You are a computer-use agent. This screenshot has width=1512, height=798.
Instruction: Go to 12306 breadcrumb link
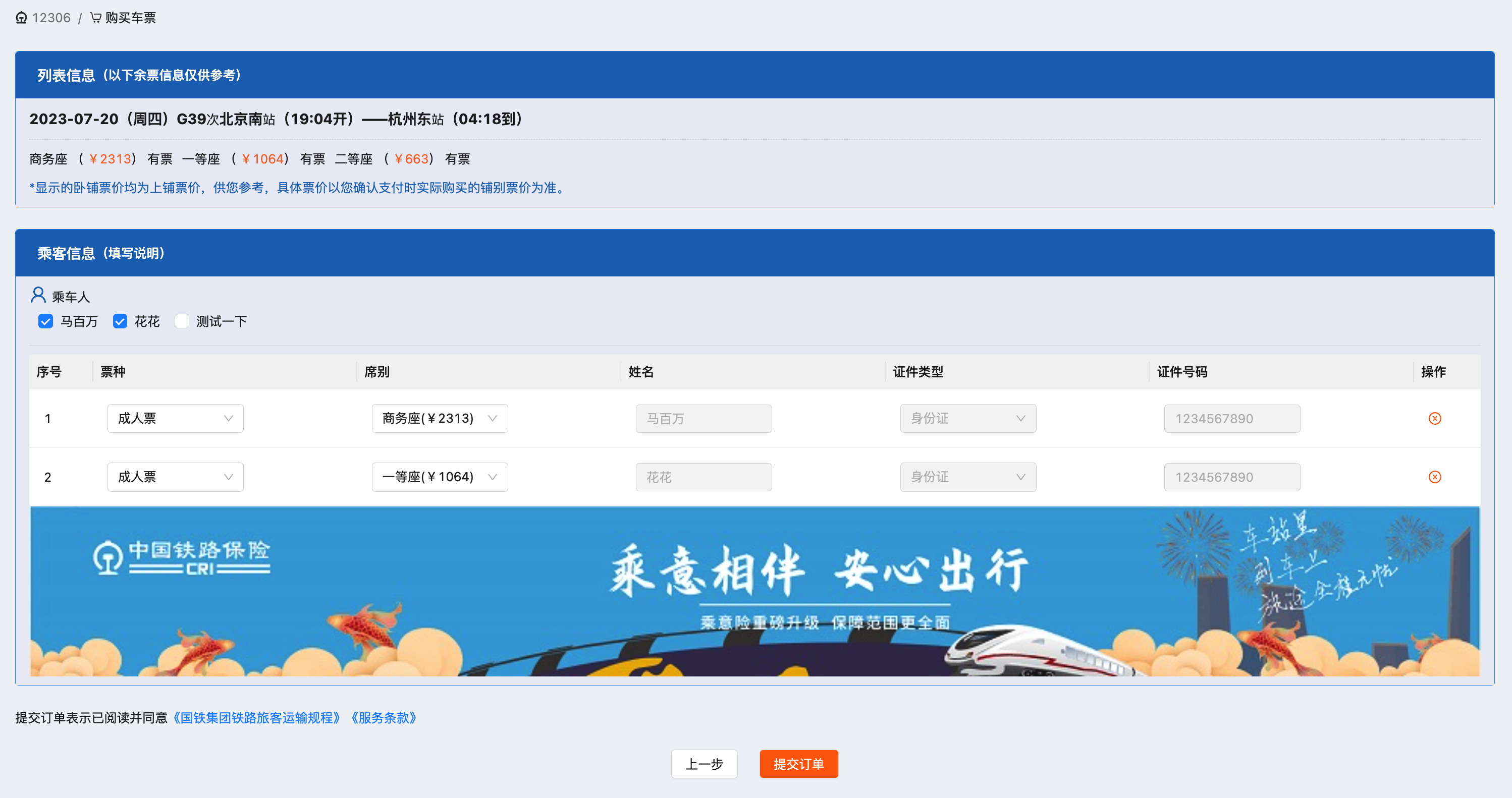(51, 18)
